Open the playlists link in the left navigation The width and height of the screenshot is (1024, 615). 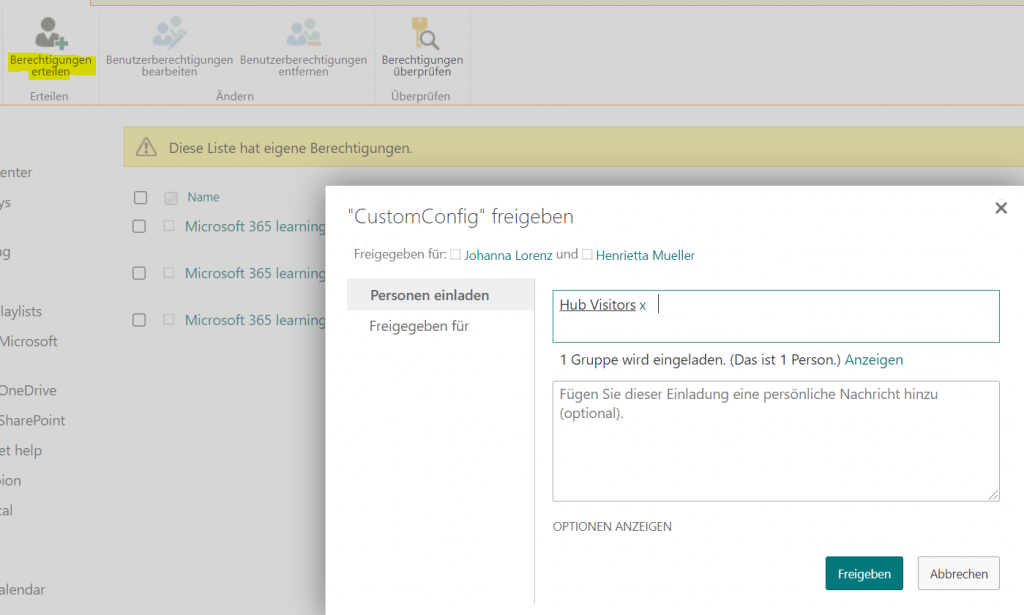(x=21, y=311)
